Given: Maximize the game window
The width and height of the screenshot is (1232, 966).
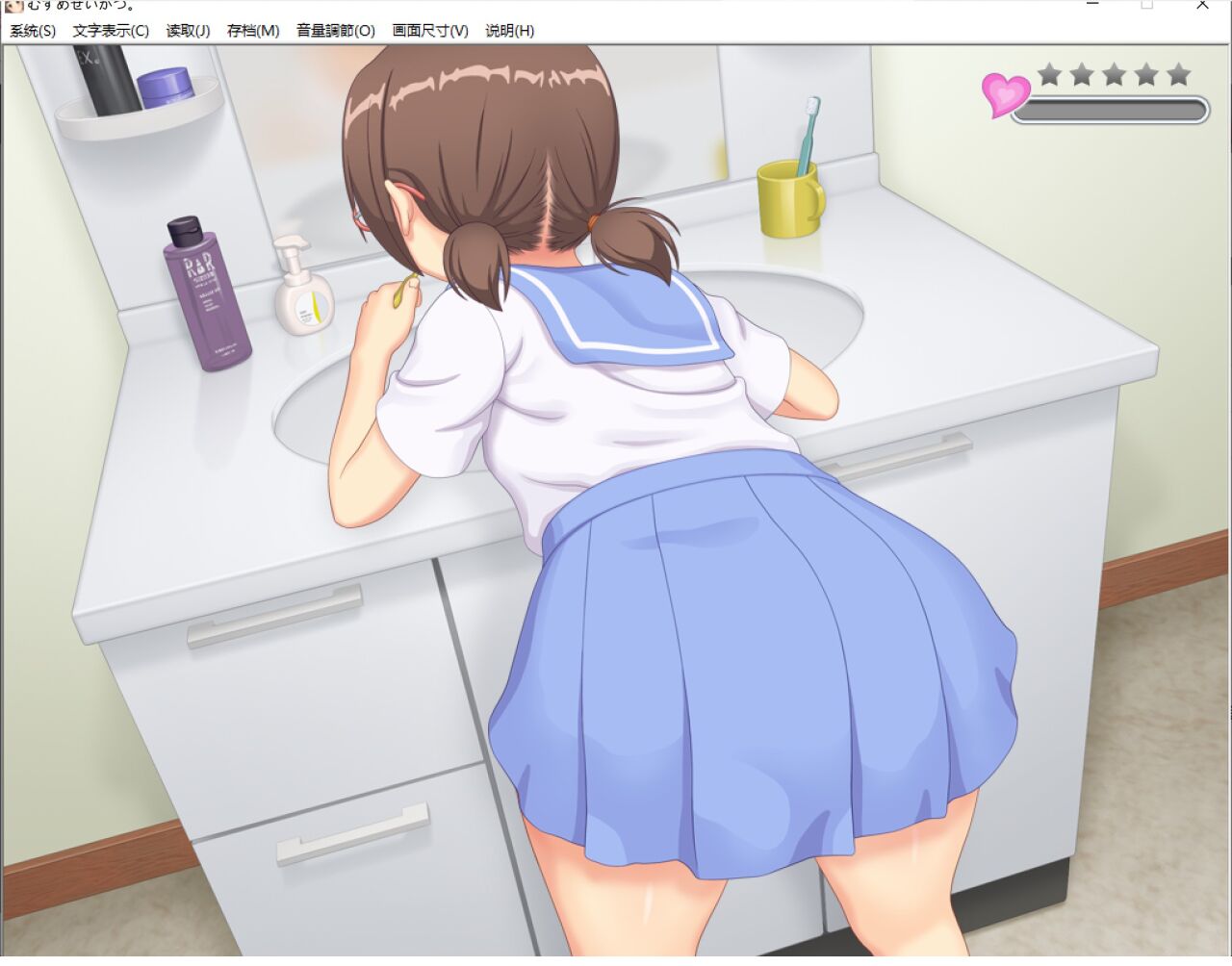Looking at the screenshot, I should click(1146, 5).
